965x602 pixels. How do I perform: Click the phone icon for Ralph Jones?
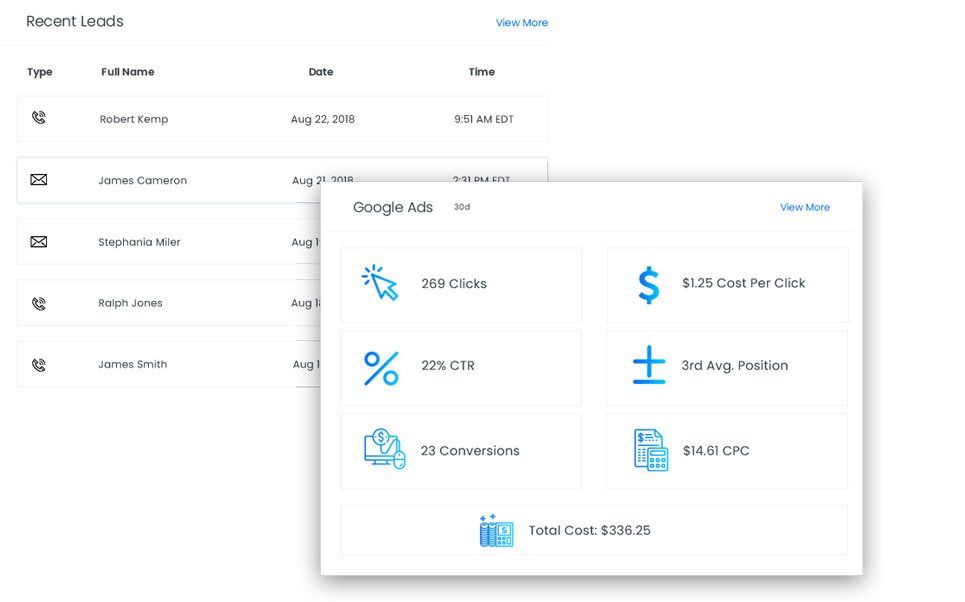point(39,303)
